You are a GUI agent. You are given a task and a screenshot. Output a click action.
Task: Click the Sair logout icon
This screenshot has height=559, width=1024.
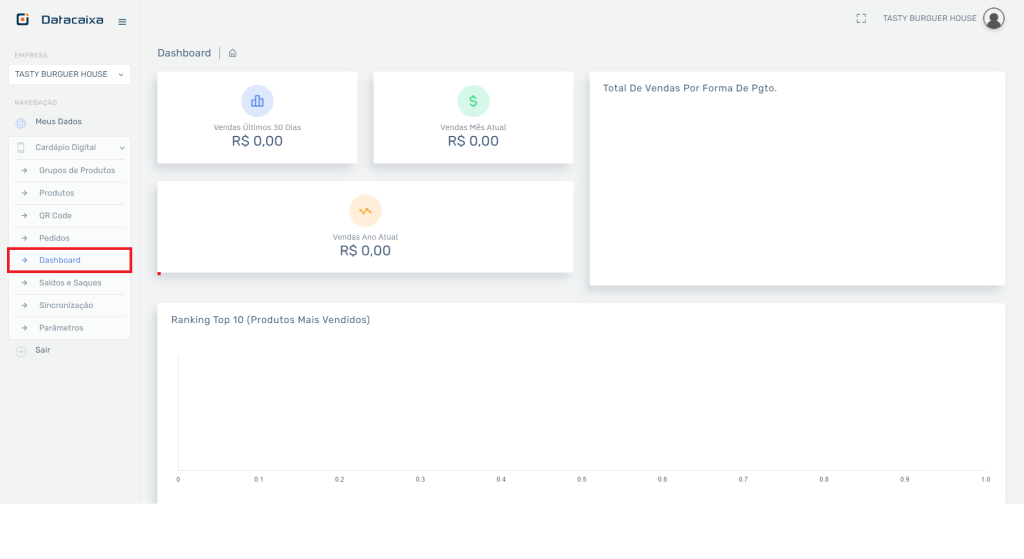tap(21, 351)
